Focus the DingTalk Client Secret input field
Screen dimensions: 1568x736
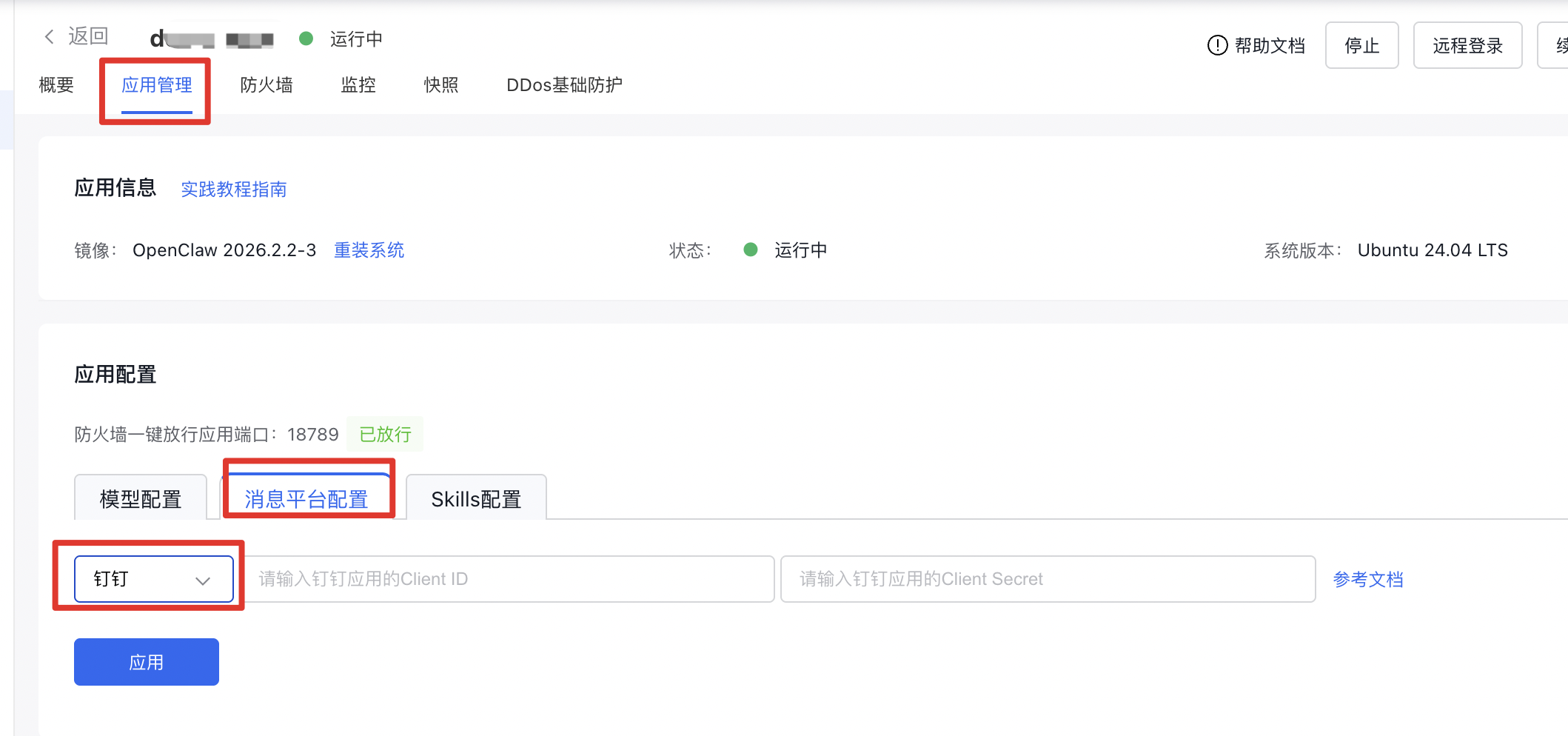coord(1048,579)
